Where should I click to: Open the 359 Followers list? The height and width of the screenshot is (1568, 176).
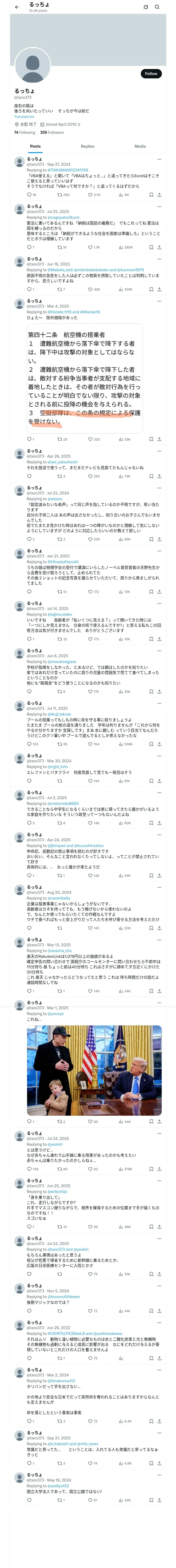(52, 132)
